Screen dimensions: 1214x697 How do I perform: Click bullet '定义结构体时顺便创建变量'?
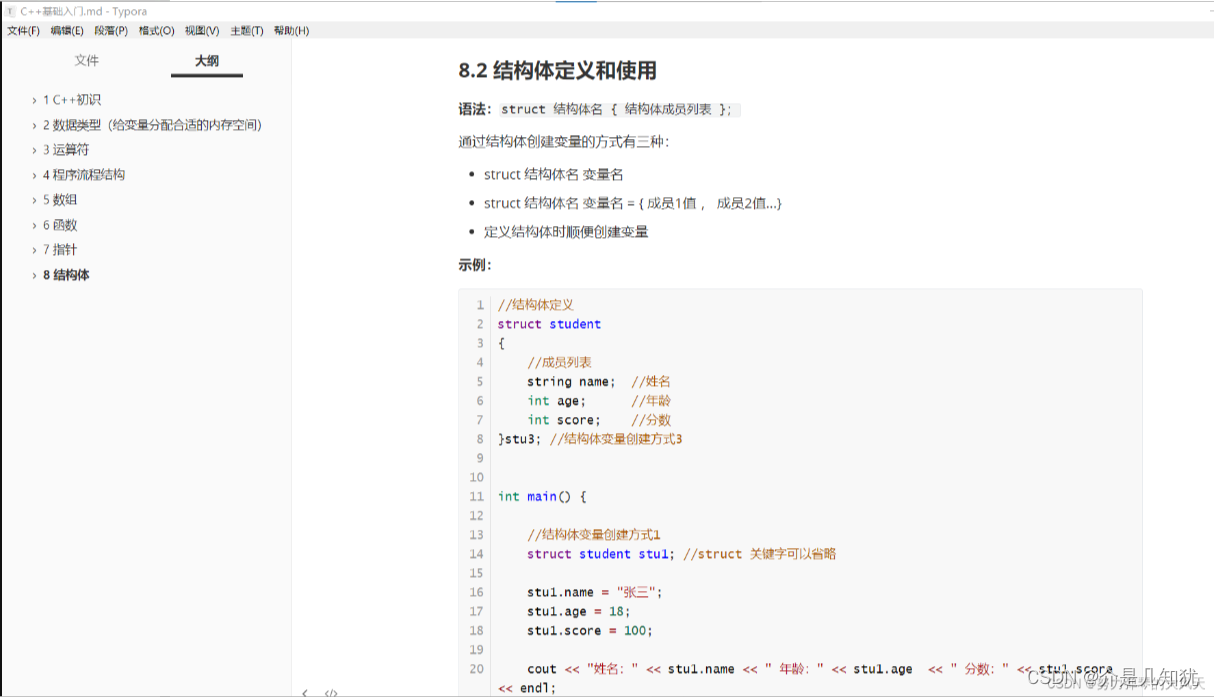coord(566,232)
